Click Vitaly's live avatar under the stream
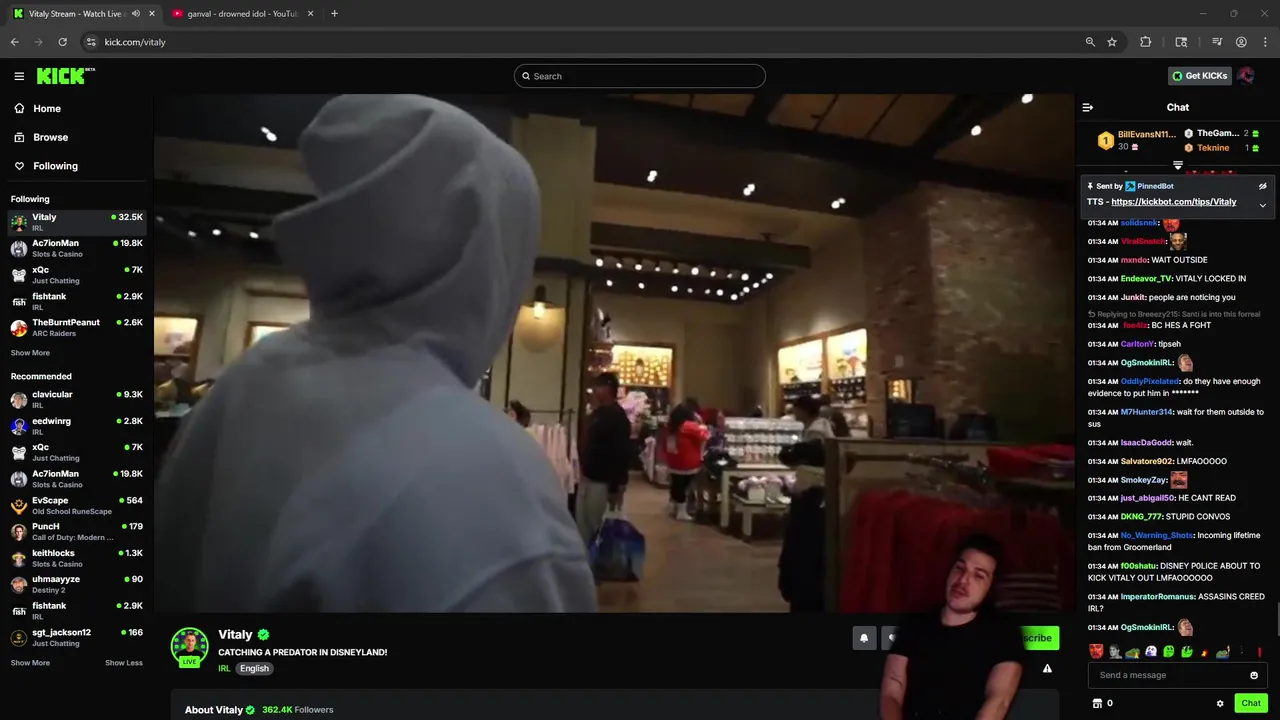 (189, 647)
